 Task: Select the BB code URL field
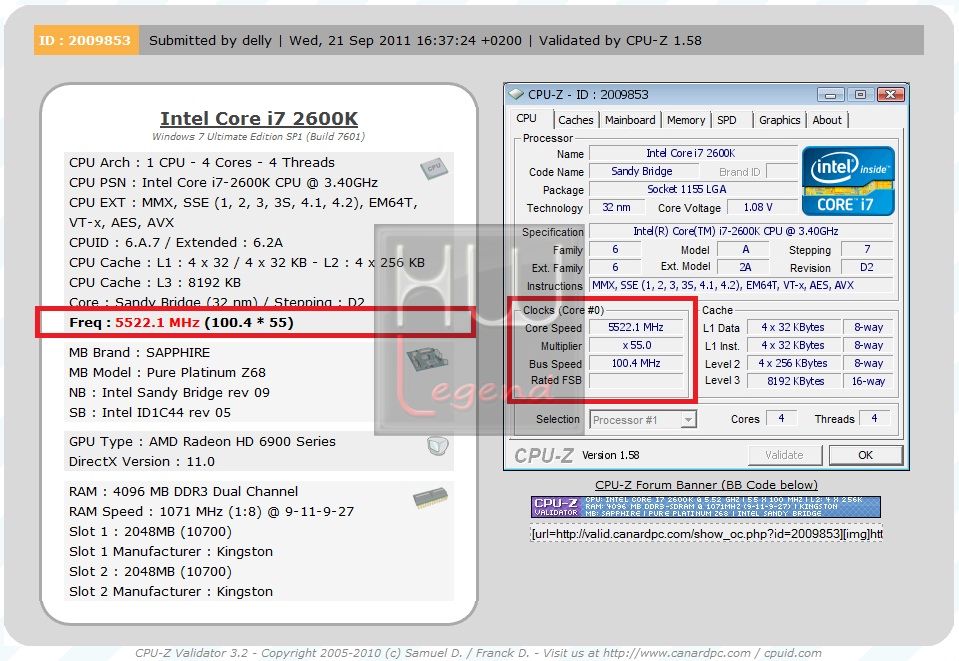click(706, 534)
